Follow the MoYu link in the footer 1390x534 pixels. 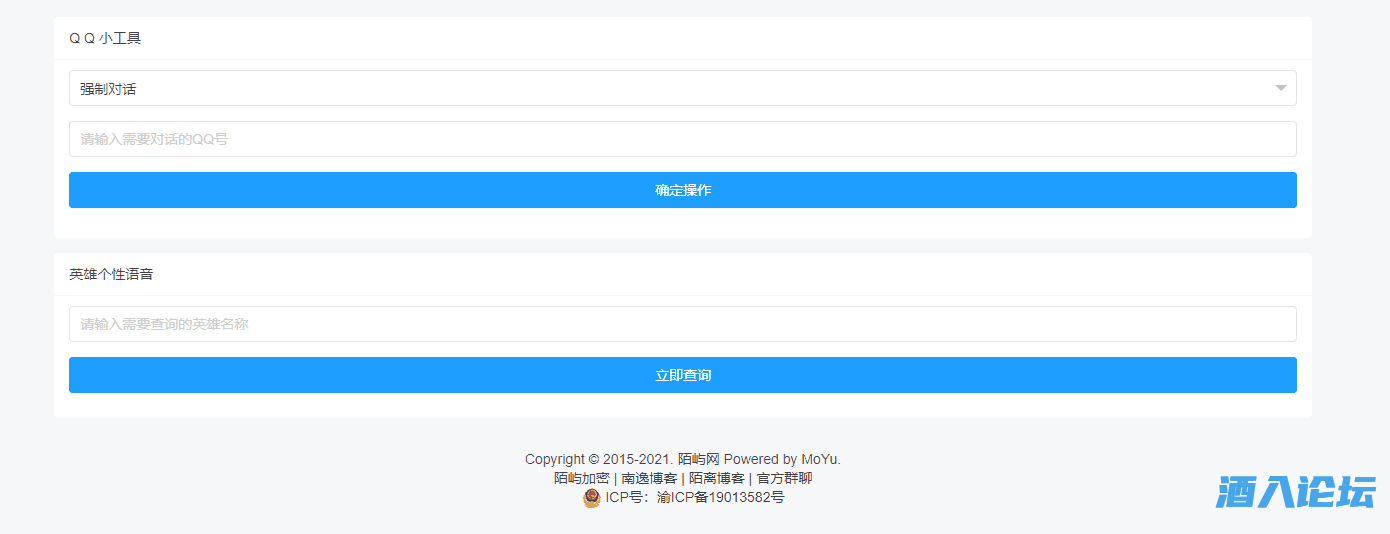click(x=820, y=459)
